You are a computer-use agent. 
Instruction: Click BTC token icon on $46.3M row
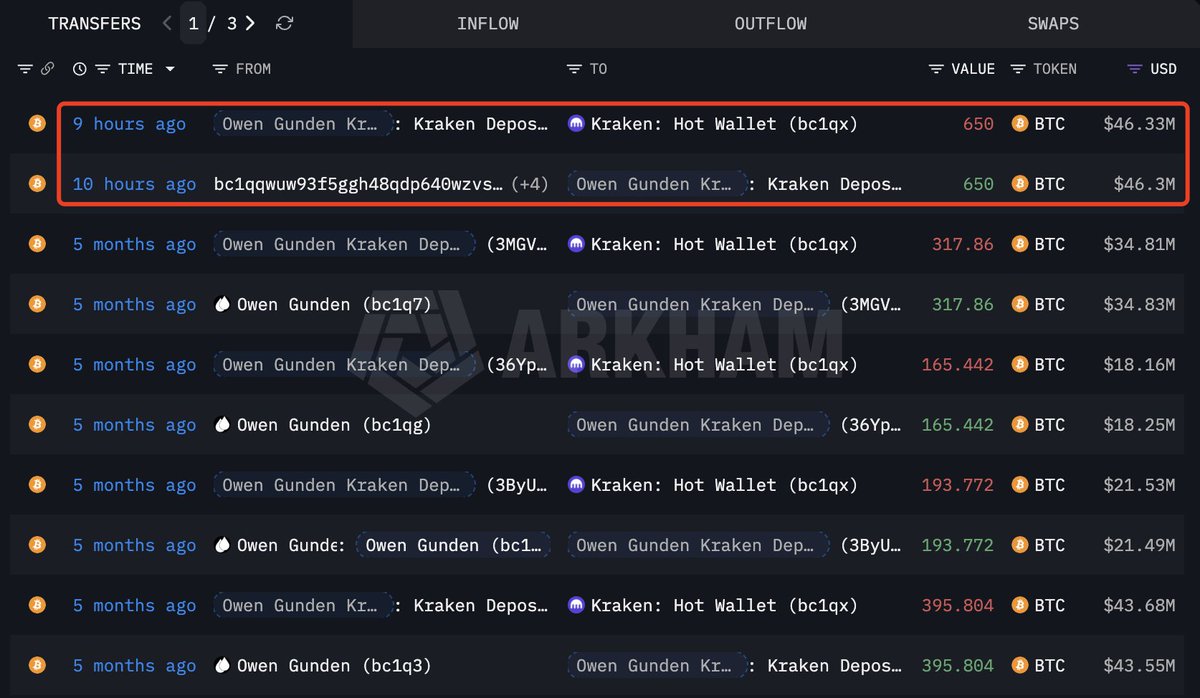pyautogui.click(x=1020, y=184)
